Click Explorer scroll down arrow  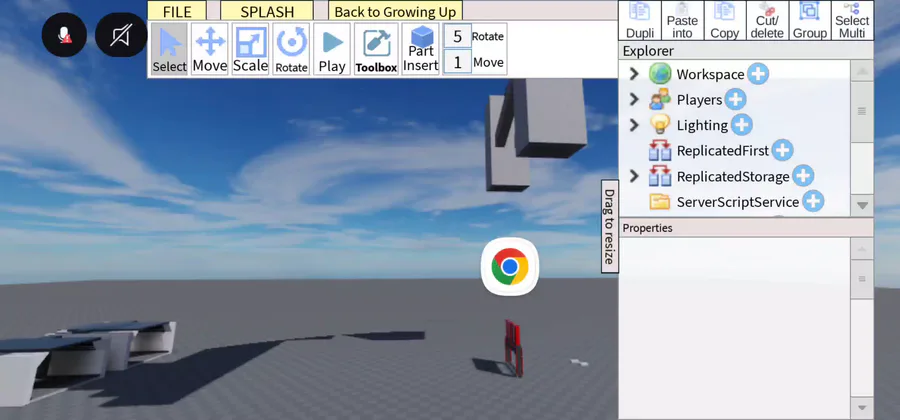coord(862,205)
